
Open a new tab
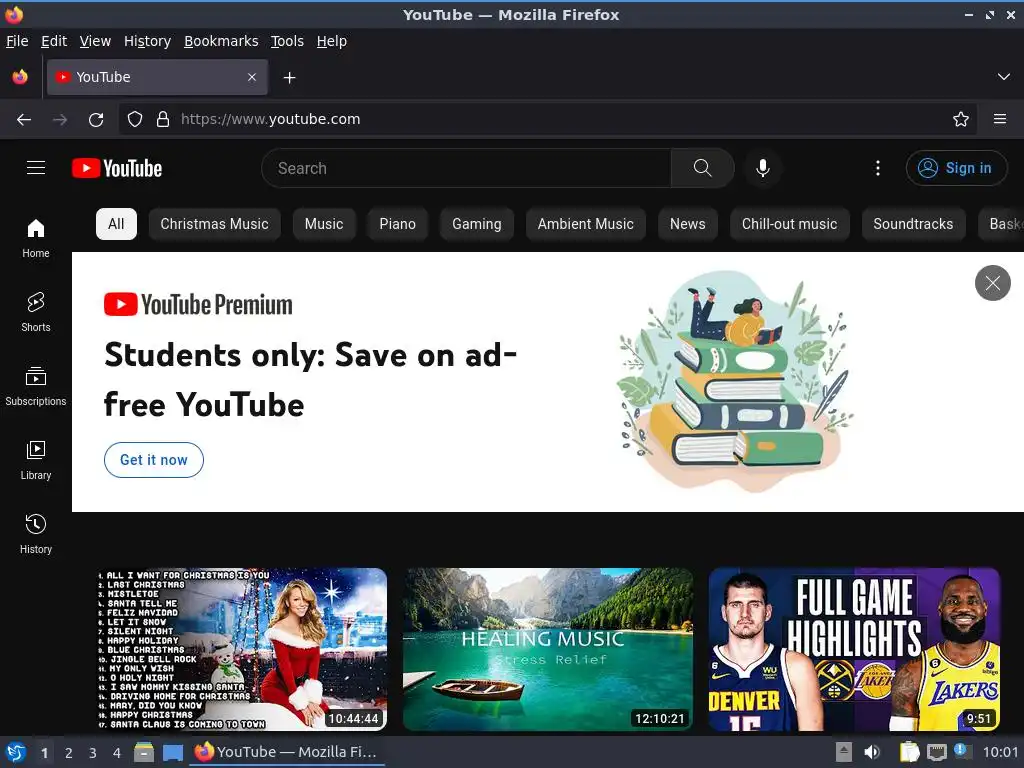[x=289, y=78]
